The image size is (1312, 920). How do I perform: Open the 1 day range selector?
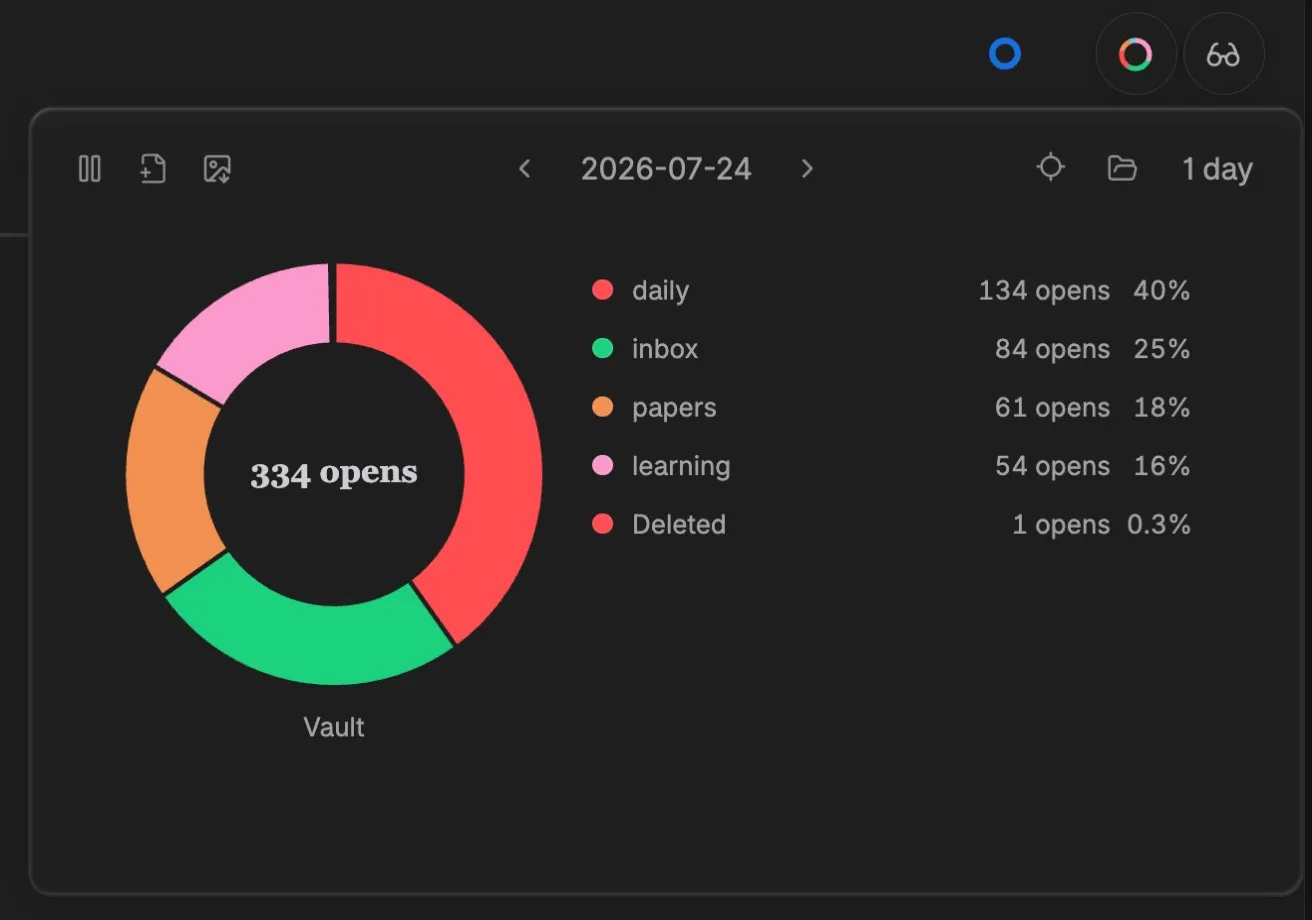click(x=1217, y=169)
